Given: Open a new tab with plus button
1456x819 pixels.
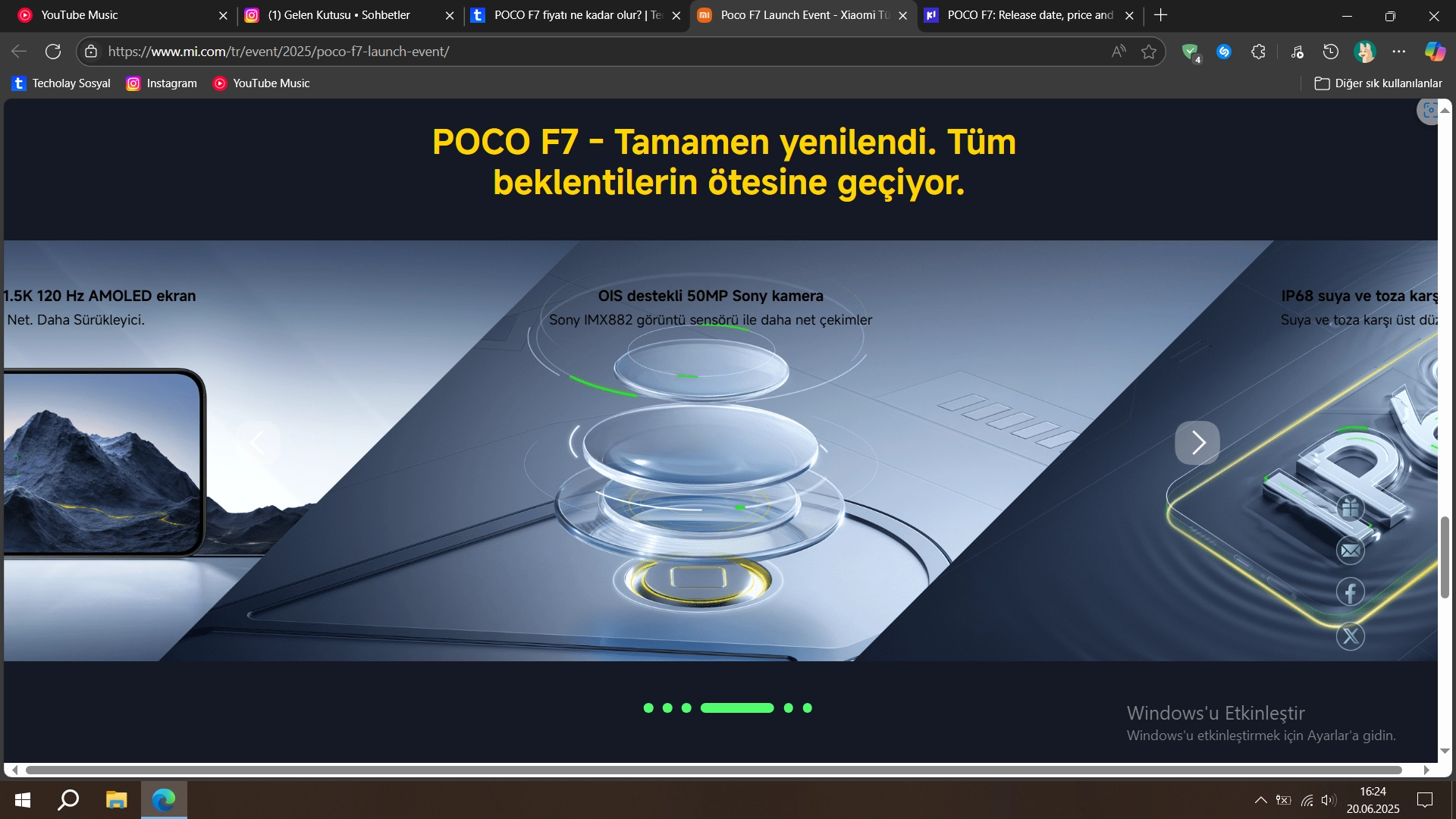Looking at the screenshot, I should click(x=1161, y=15).
